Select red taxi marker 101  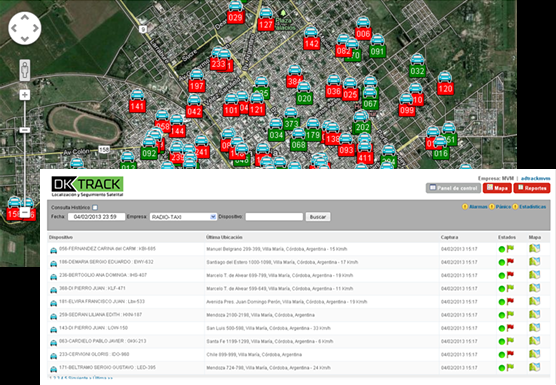point(231,105)
